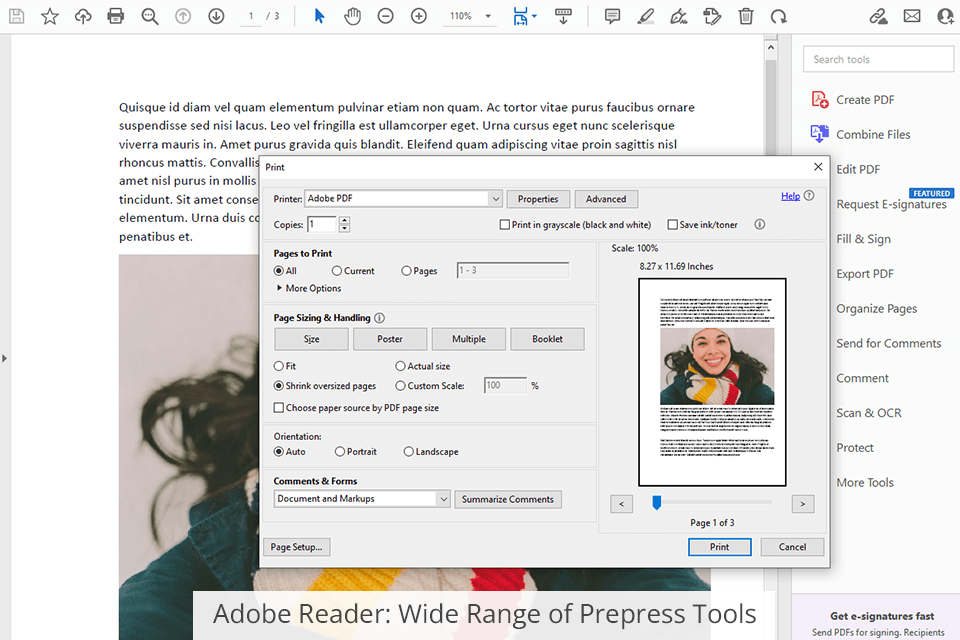Select the Pages range radio button
The image size is (960, 640).
tap(406, 271)
